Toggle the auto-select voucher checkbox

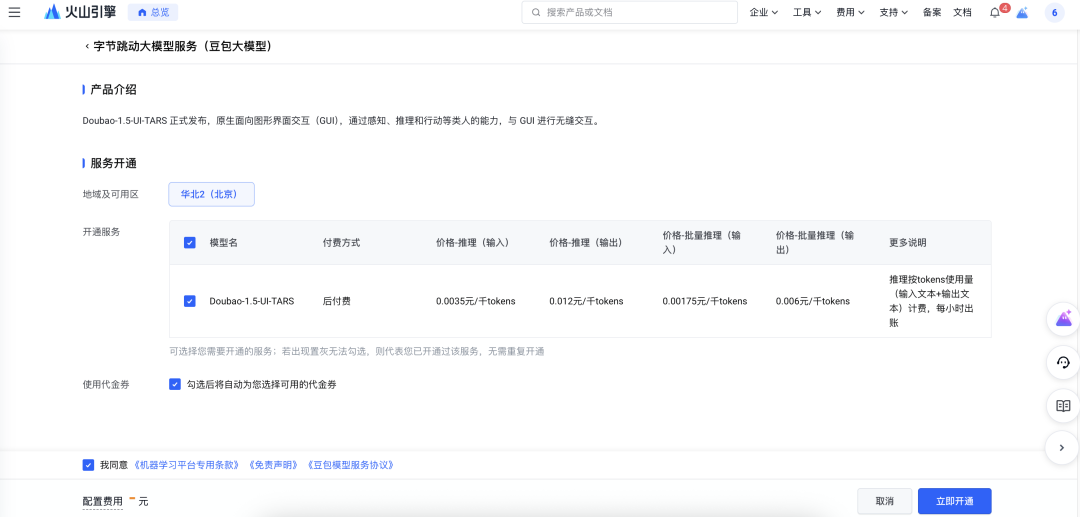pos(175,384)
